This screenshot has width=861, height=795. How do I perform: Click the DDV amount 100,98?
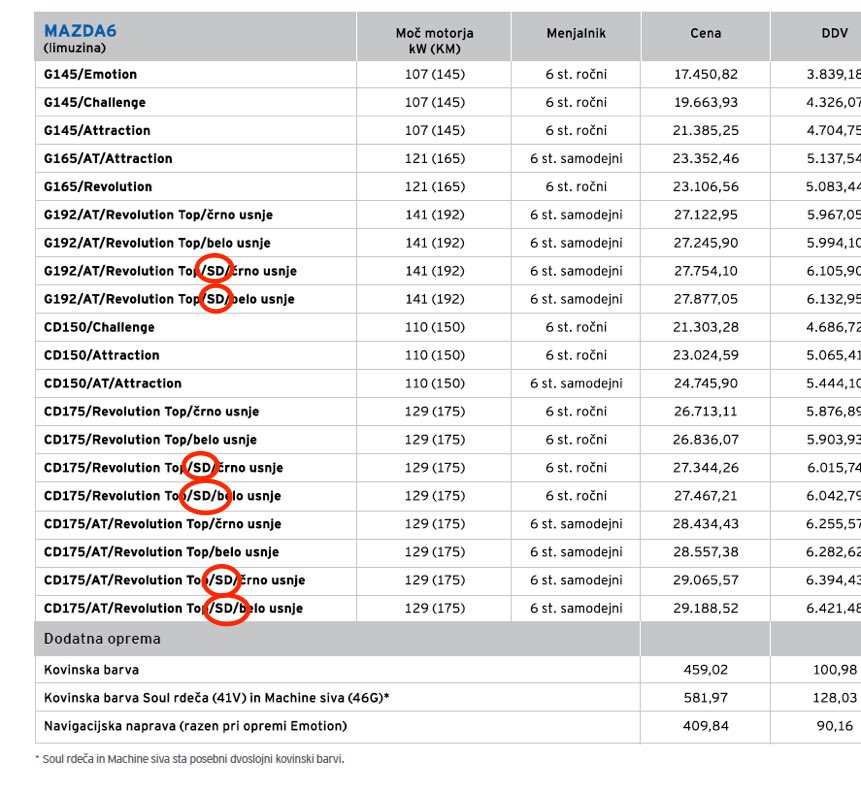point(835,670)
